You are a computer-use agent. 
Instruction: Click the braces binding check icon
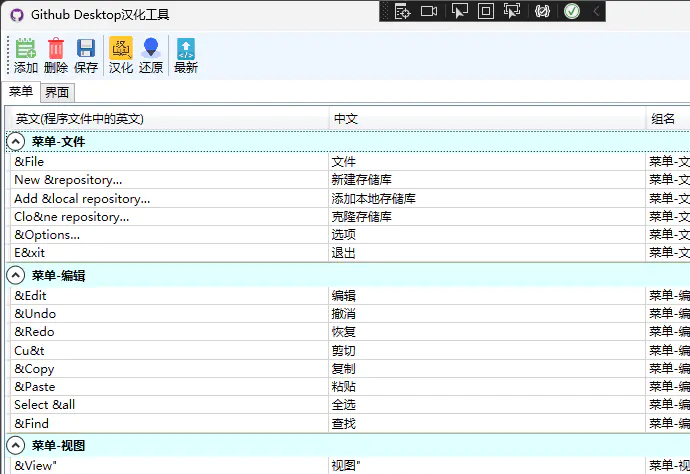[x=542, y=11]
